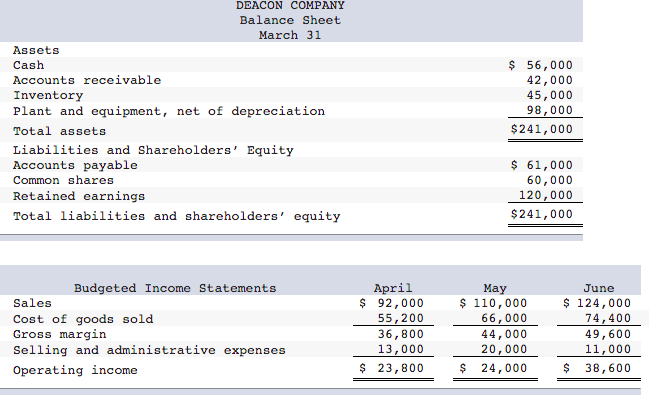Select the Assets section label
This screenshot has height=414, width=659.
36,50
